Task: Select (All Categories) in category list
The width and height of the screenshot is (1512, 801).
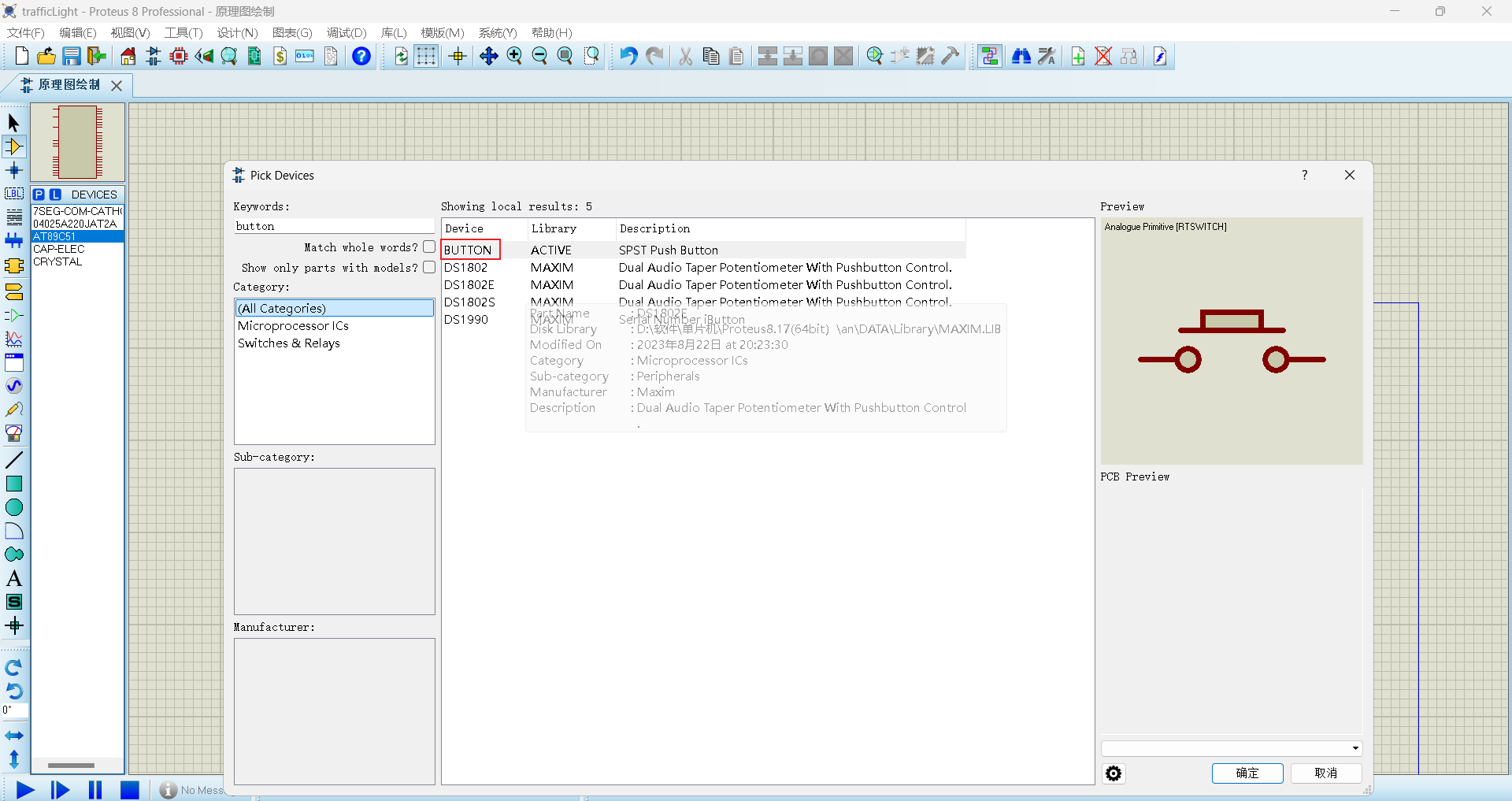Action: click(x=334, y=308)
